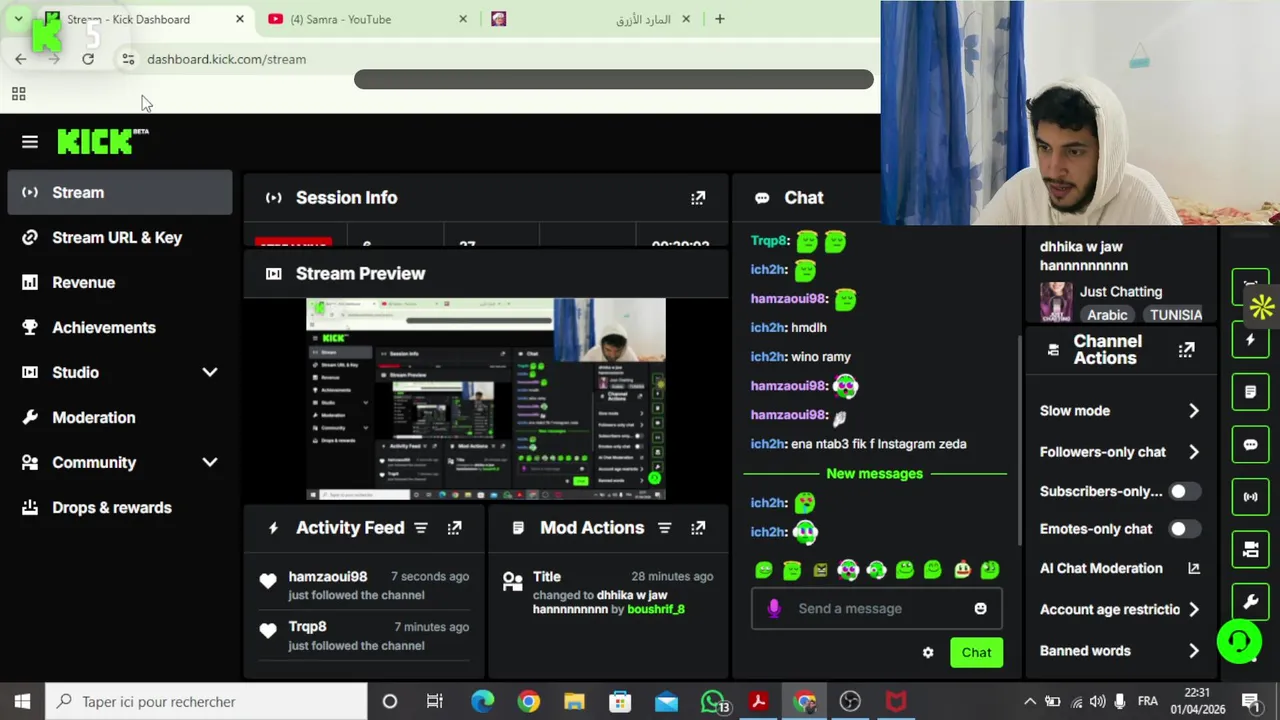Click the Just Chatting category
The height and width of the screenshot is (720, 1280).
click(1121, 292)
